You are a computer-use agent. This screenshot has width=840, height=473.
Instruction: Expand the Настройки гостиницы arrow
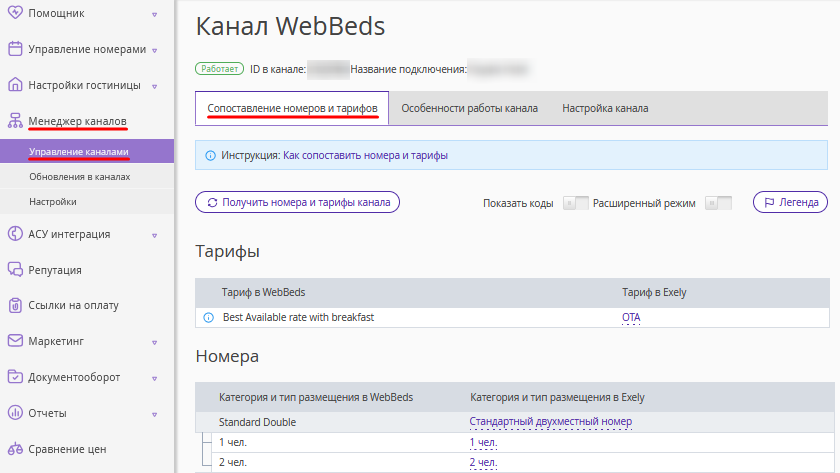click(154, 86)
